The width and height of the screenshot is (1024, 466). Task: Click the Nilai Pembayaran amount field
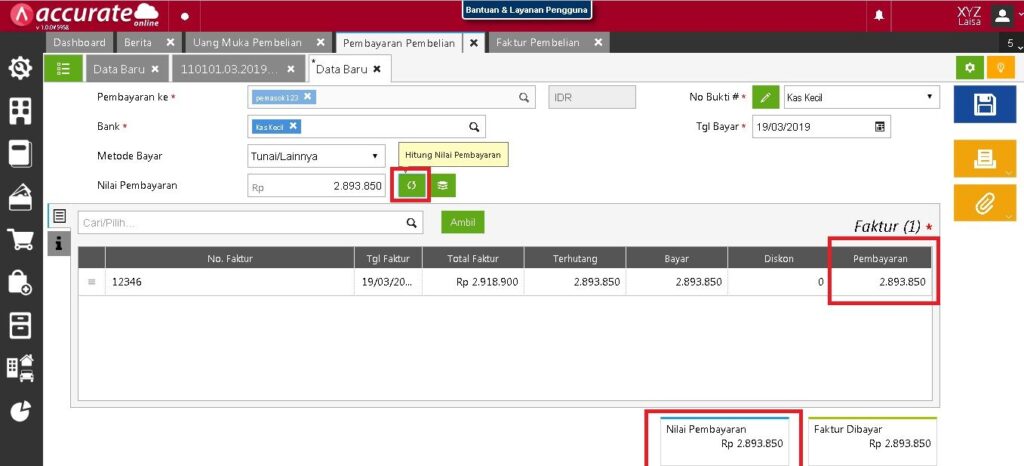[x=317, y=186]
